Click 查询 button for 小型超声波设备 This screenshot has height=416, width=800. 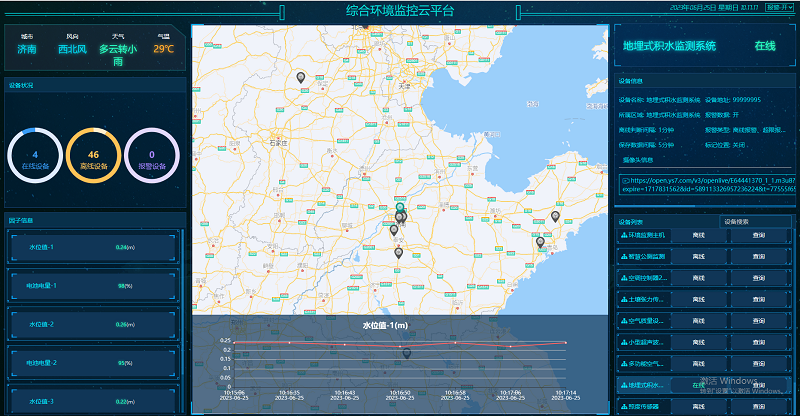coord(759,341)
